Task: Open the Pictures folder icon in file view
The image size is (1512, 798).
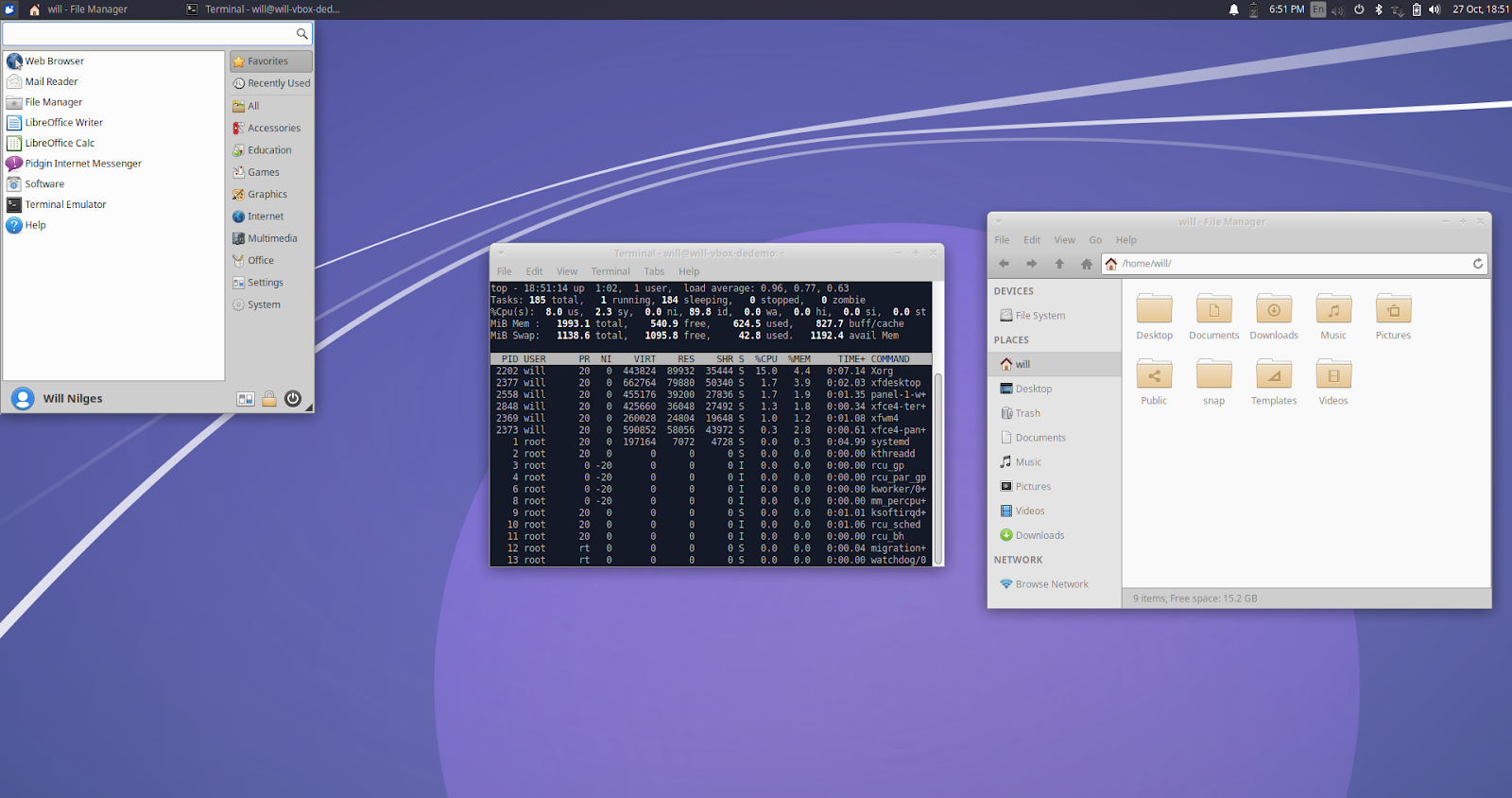Action: click(1393, 309)
